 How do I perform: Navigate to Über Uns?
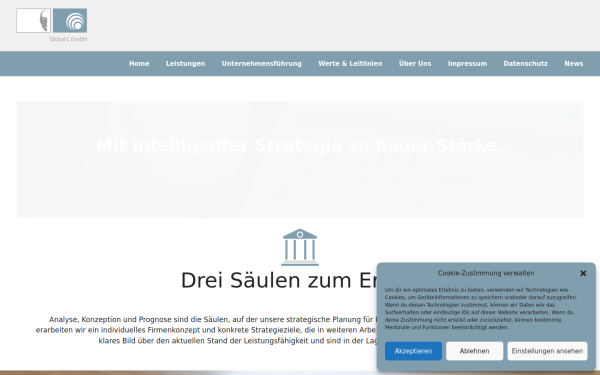coord(415,64)
